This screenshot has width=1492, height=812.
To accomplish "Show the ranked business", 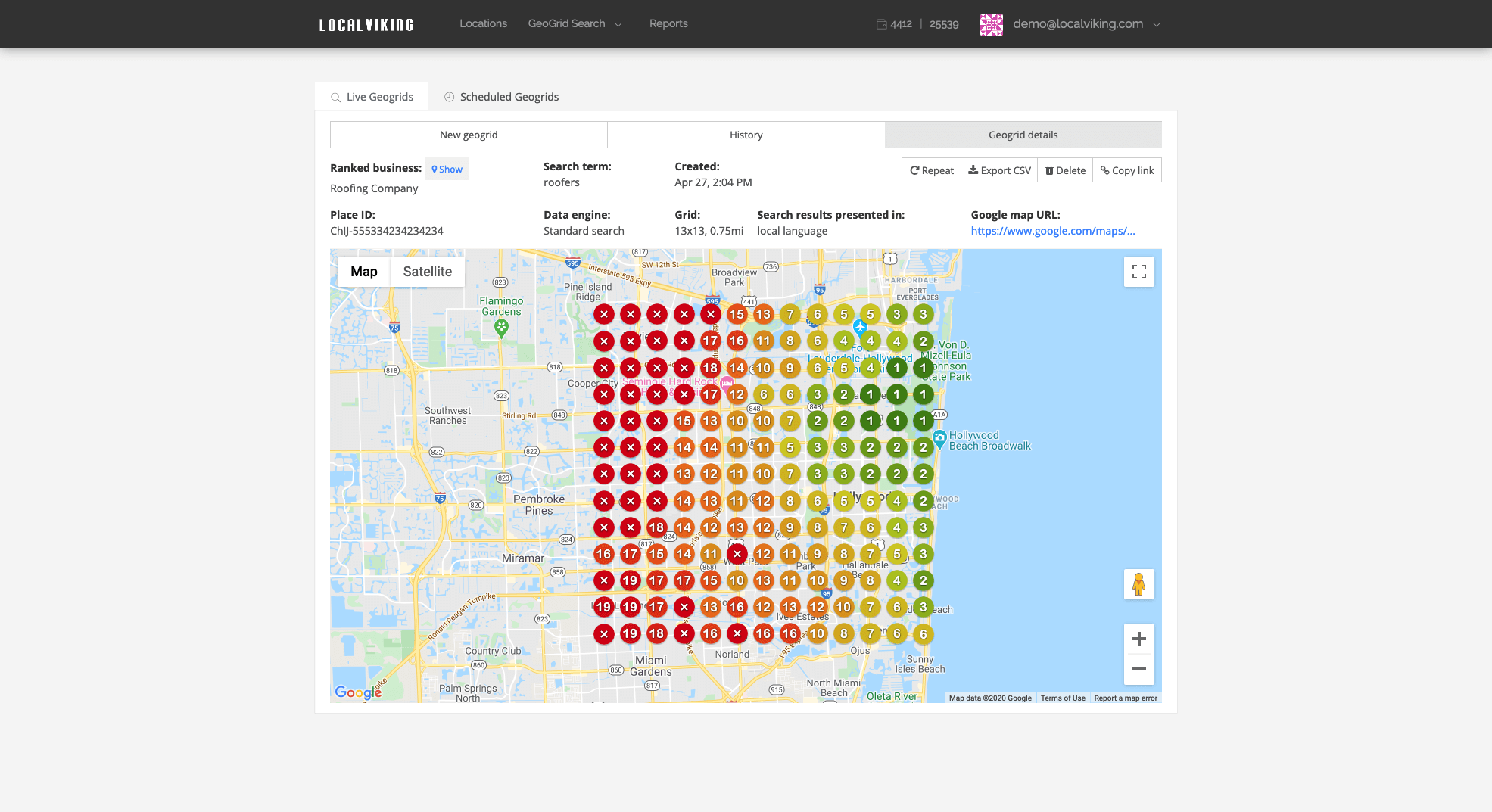I will pyautogui.click(x=447, y=169).
